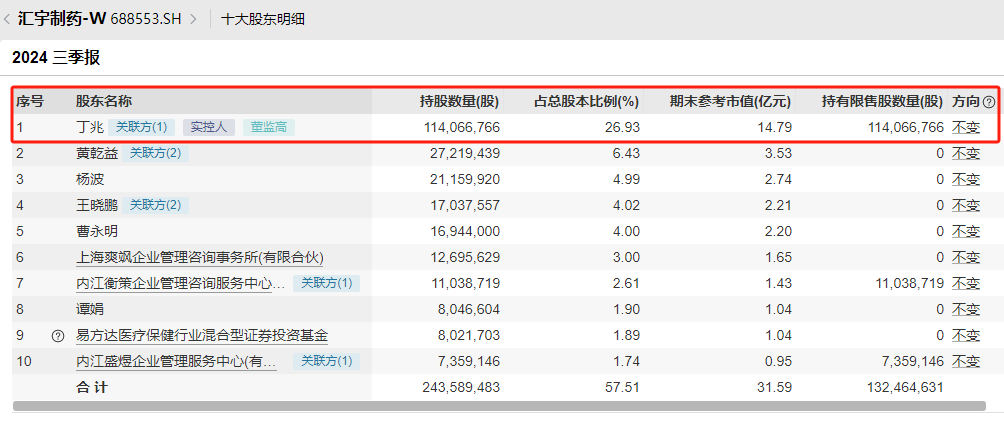The image size is (1004, 421).
Task: Click question mark icon in row 9
Action: pos(58,335)
